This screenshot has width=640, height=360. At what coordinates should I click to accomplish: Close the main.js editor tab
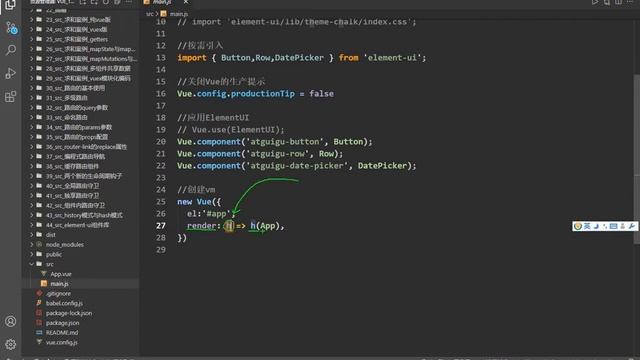[x=186, y=2]
